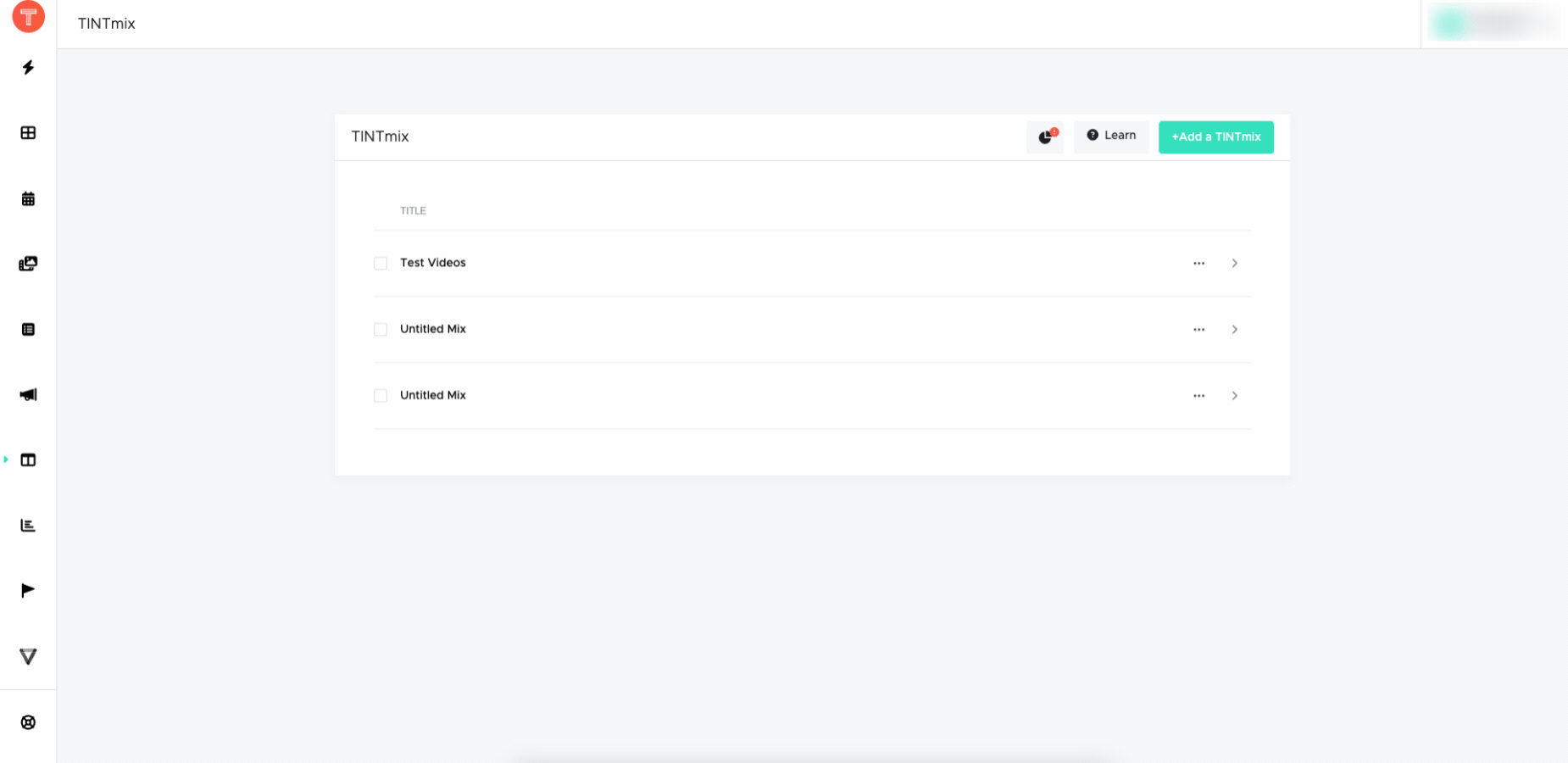The height and width of the screenshot is (763, 1568).
Task: Click the TITLE column header
Action: point(413,211)
